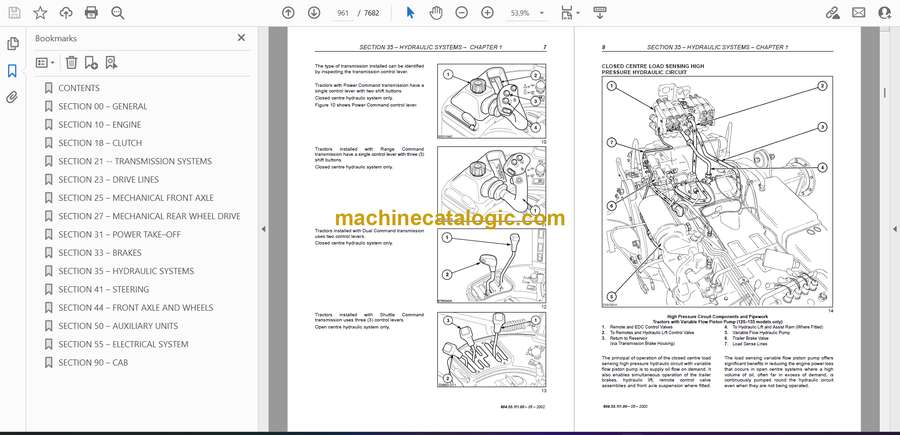Open the CONTENTS bookmark

point(79,88)
